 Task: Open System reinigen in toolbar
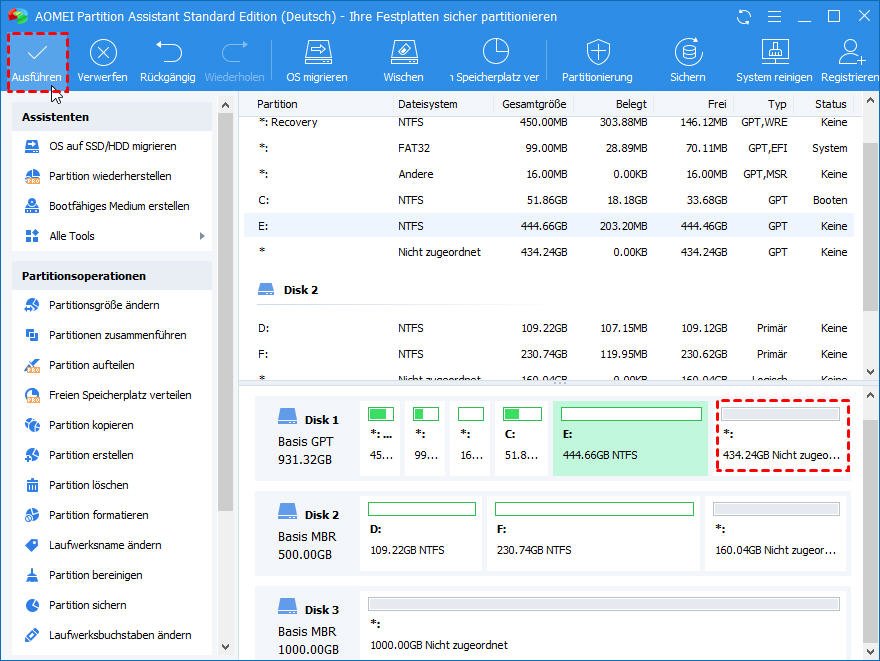tap(775, 54)
